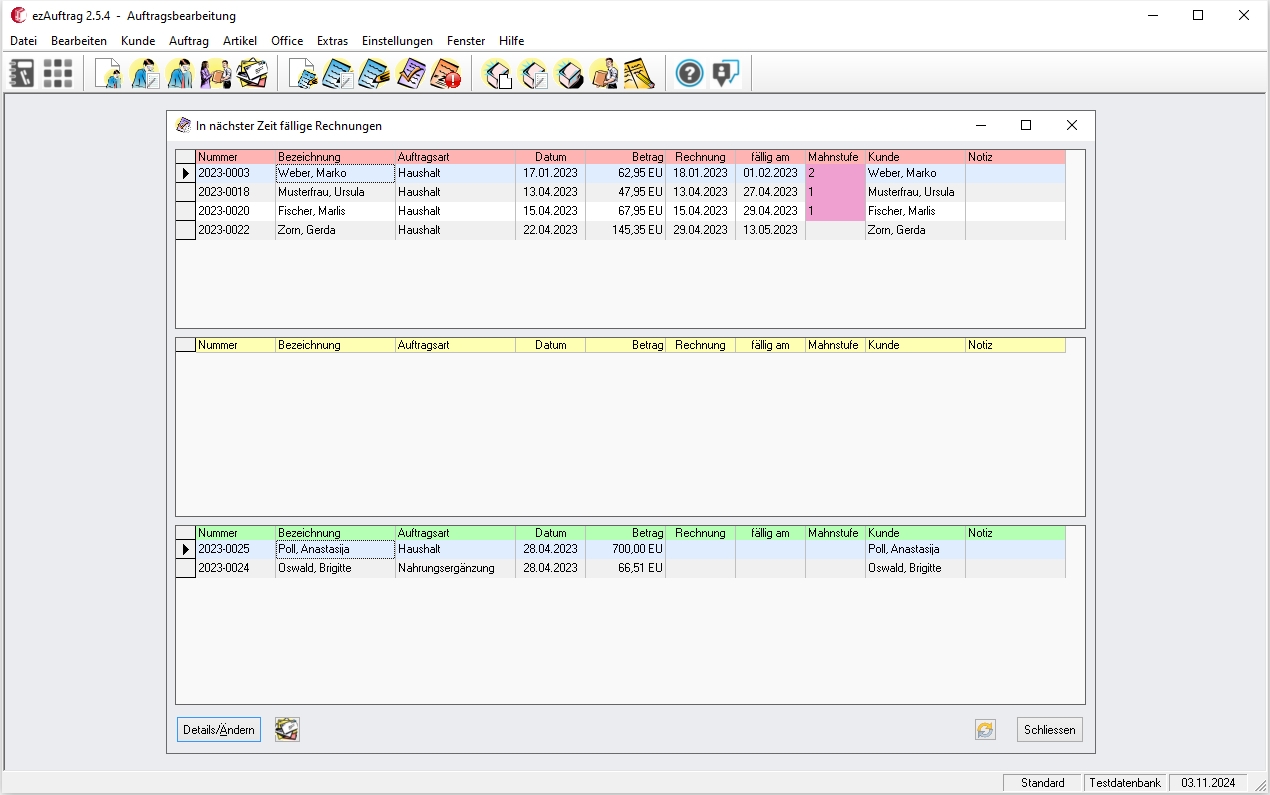Click the new article box icon
1270x795 pixels.
click(497, 73)
